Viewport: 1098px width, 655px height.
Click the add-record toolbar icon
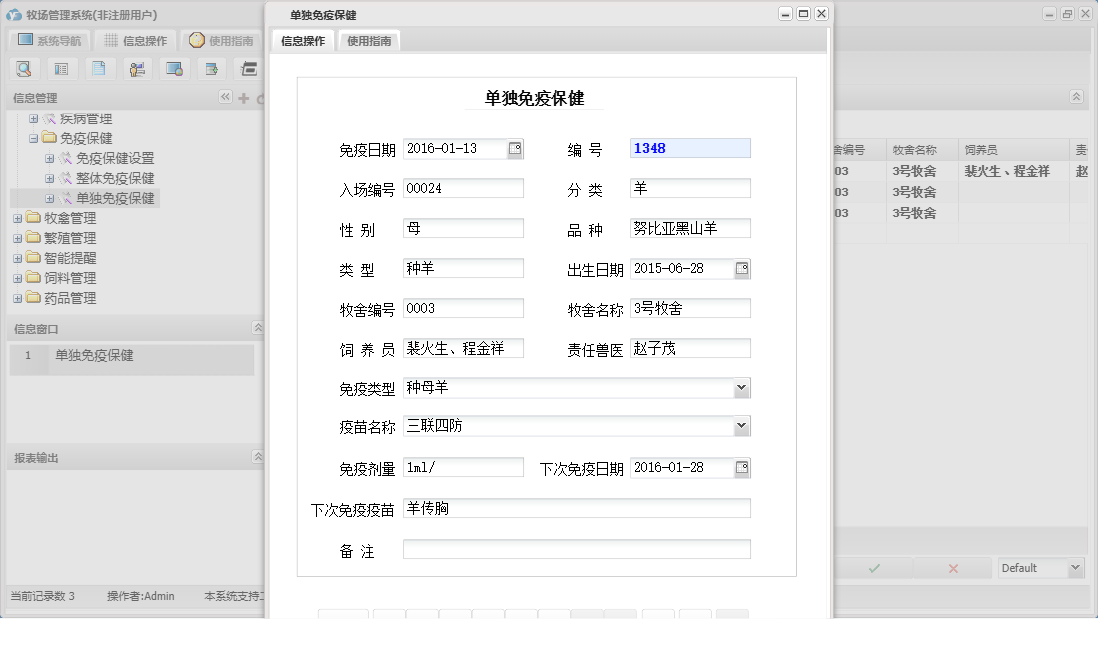[211, 68]
